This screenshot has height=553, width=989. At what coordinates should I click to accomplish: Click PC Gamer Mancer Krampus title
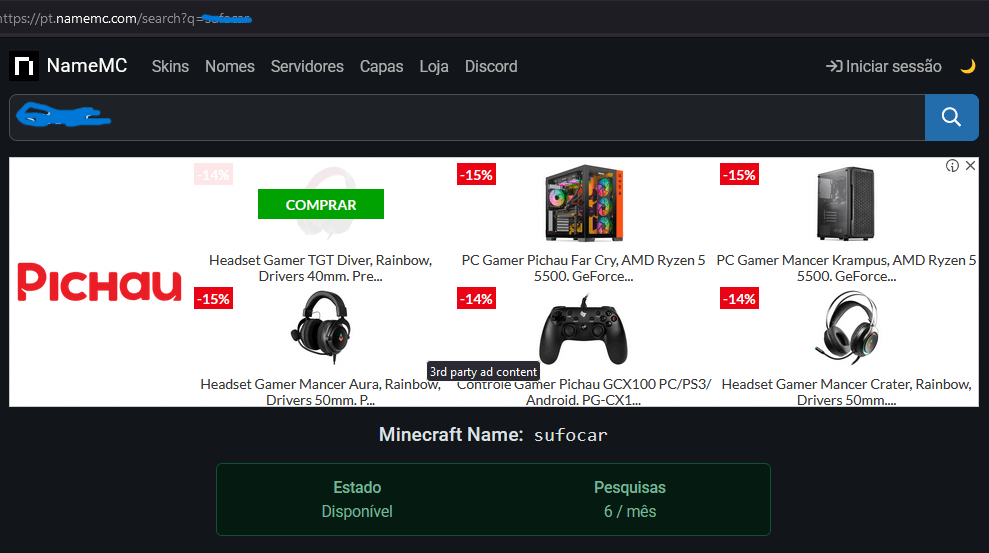(x=846, y=268)
